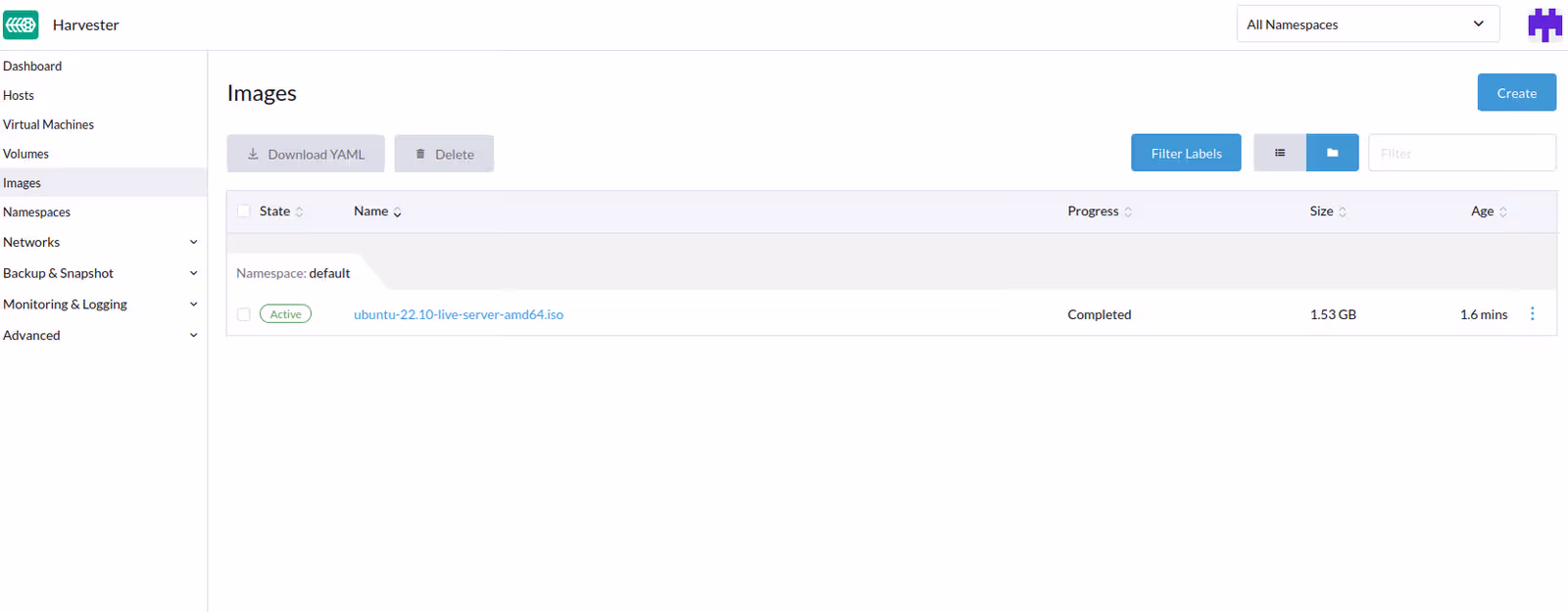Viewport: 1568px width, 612px height.
Task: Open Volumes in the sidebar
Action: click(x=26, y=154)
